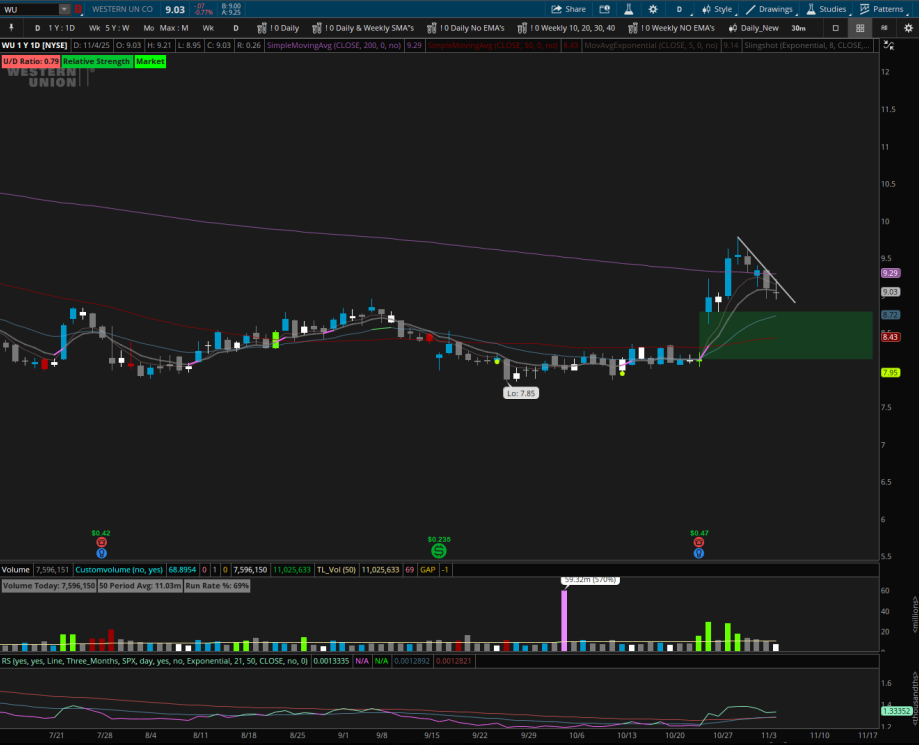Click the 9.29 purple price axis tag
Image resolution: width=919 pixels, height=745 pixels.
(890, 273)
